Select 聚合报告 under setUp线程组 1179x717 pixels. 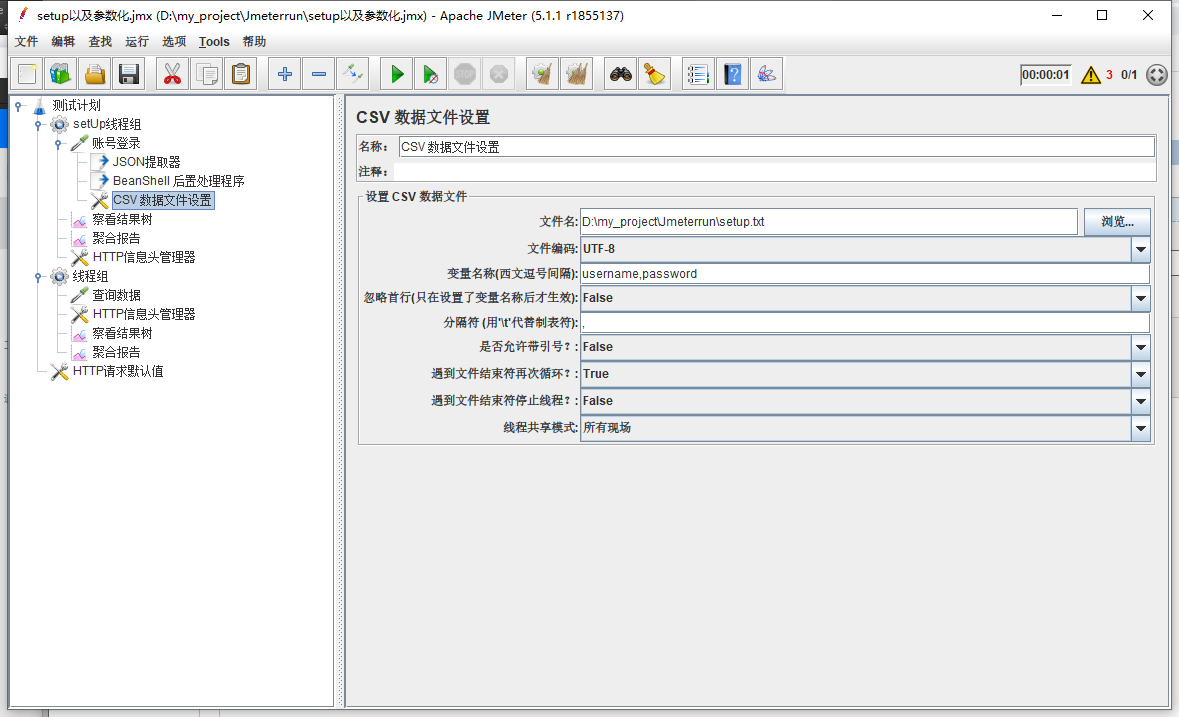click(x=116, y=238)
